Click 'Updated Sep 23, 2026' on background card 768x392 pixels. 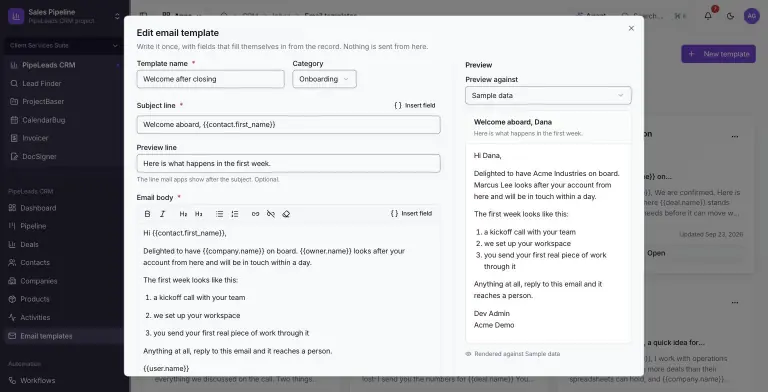pos(711,234)
